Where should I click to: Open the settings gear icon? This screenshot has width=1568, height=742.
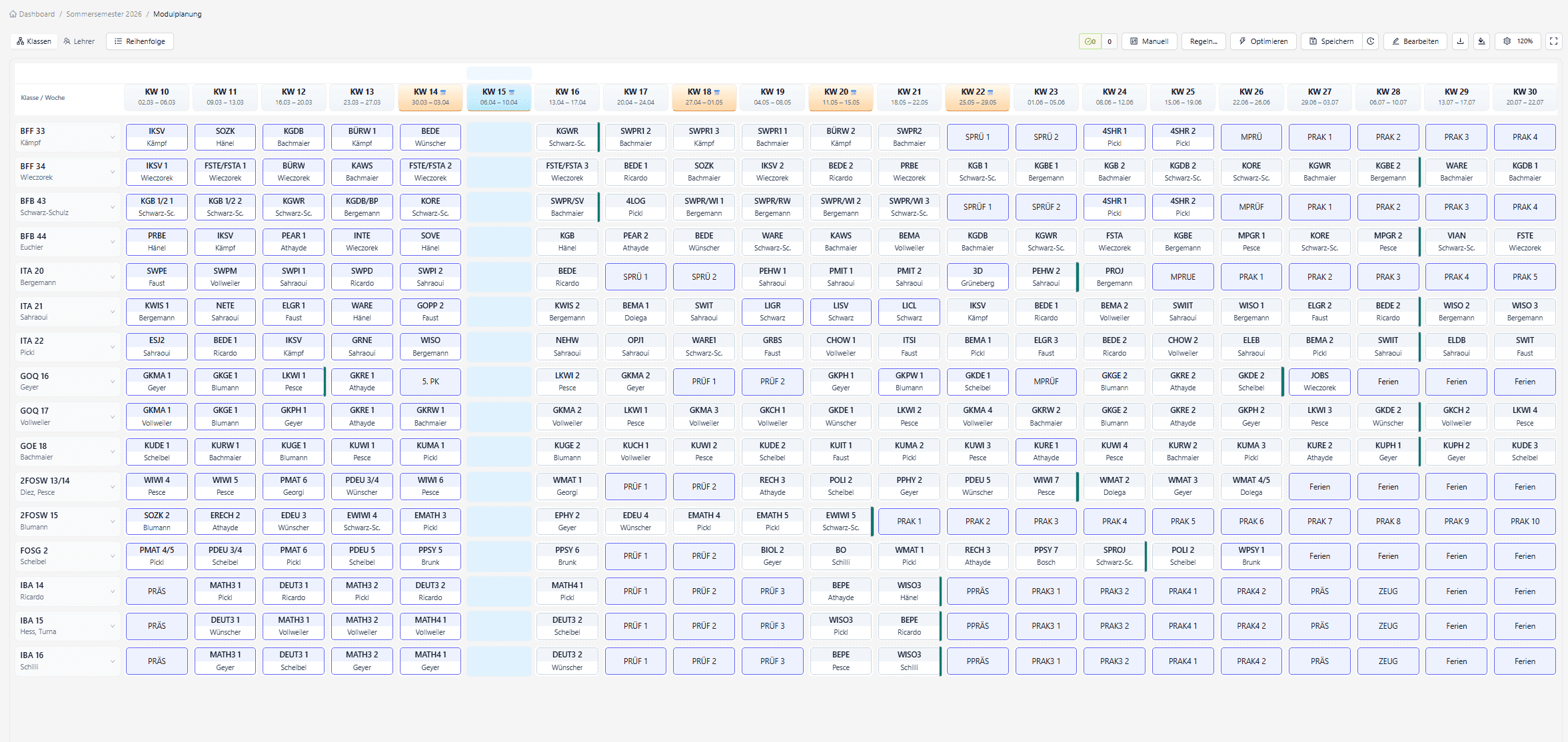[x=1506, y=41]
